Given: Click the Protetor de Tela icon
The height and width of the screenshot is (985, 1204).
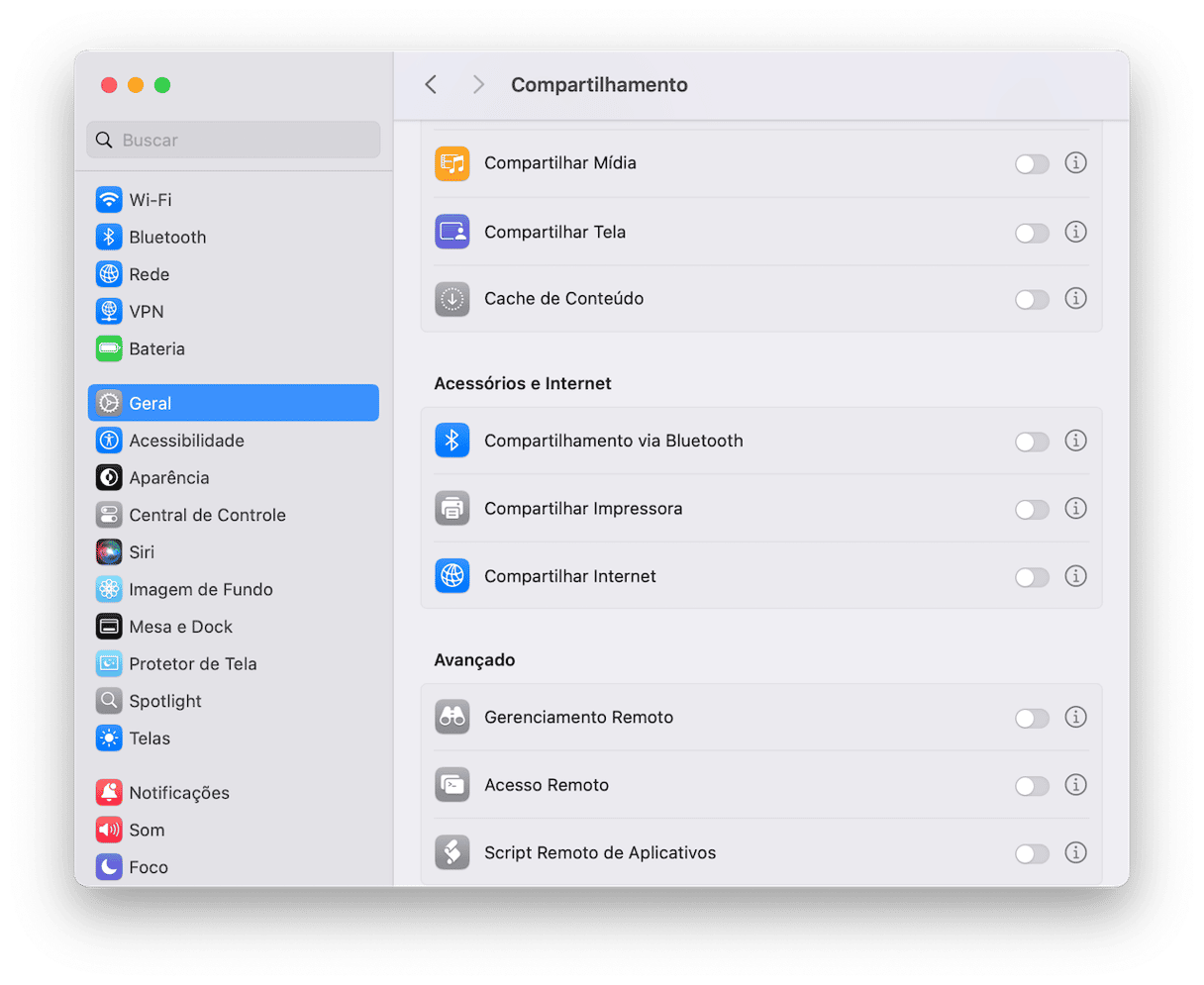Looking at the screenshot, I should coord(109,663).
